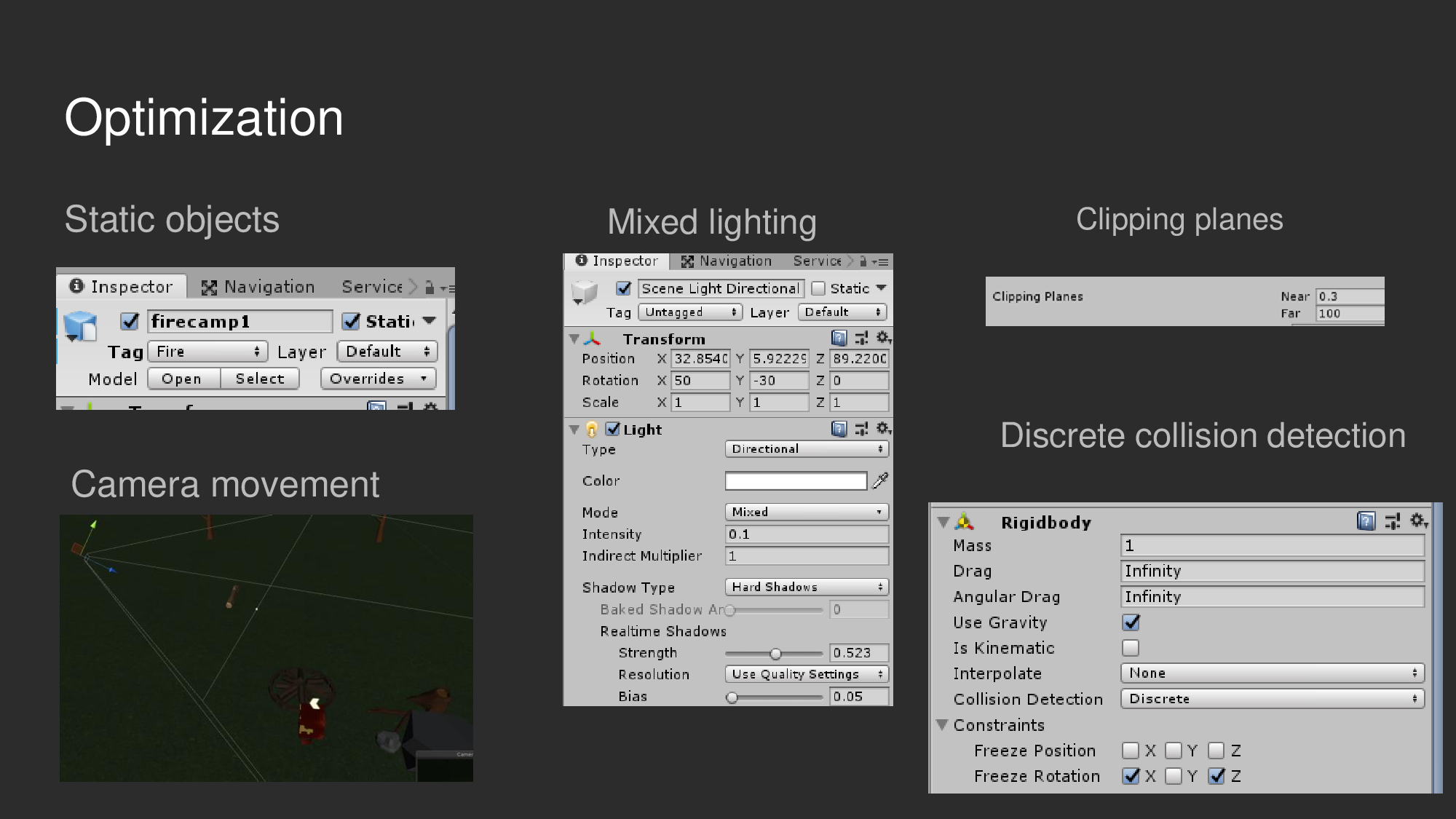The height and width of the screenshot is (819, 1456).
Task: Click the Light bulb component icon
Action: coord(591,429)
